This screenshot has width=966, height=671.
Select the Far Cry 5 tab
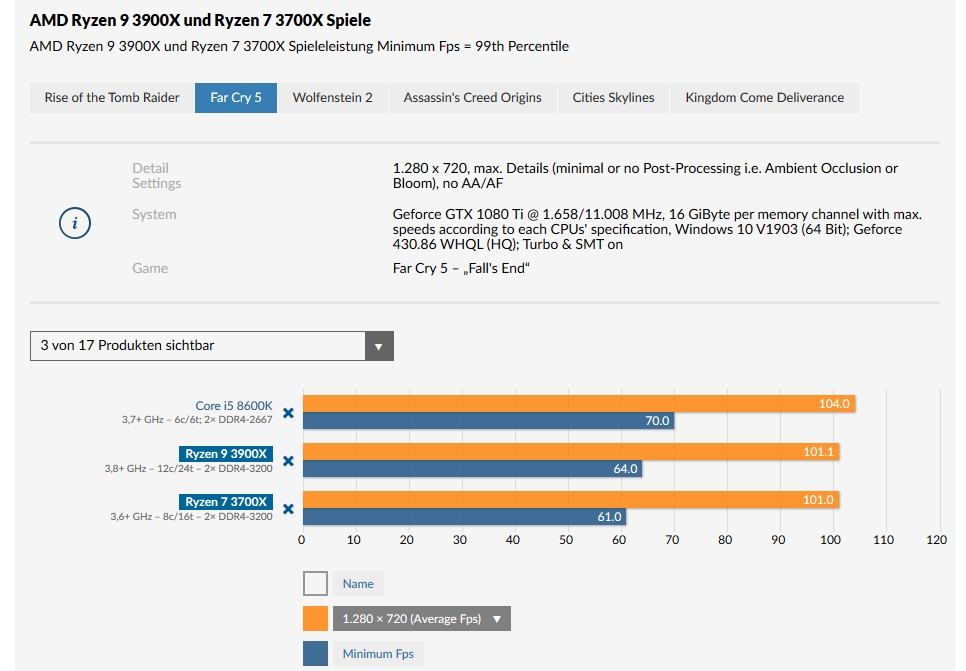(236, 98)
